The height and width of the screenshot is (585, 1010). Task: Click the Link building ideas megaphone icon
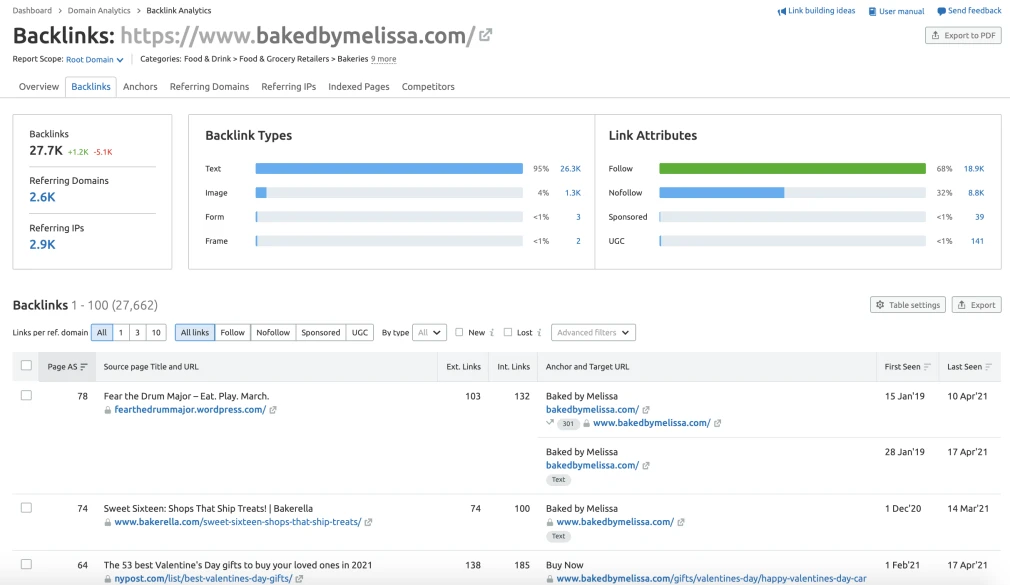[781, 11]
